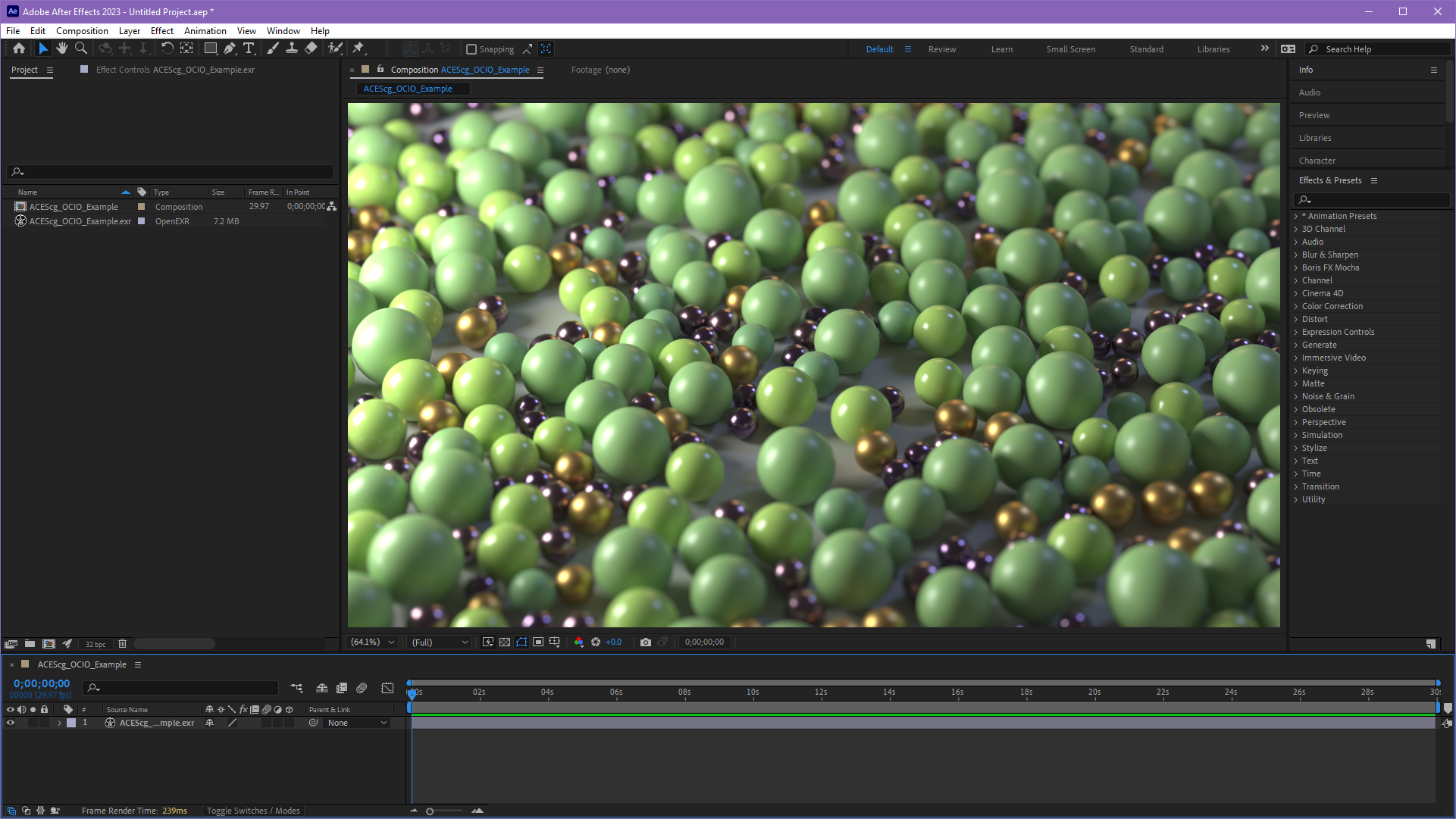Select the Zoom tool in toolbar

pos(81,48)
